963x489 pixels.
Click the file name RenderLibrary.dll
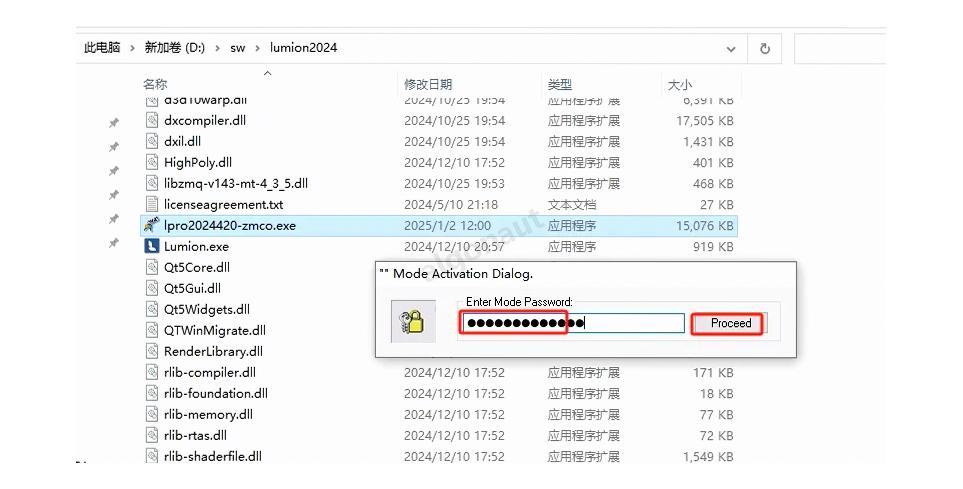(213, 351)
